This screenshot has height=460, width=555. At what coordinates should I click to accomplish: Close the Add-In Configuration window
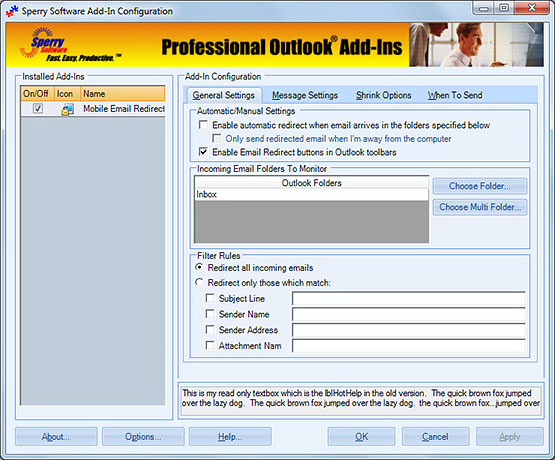point(532,8)
